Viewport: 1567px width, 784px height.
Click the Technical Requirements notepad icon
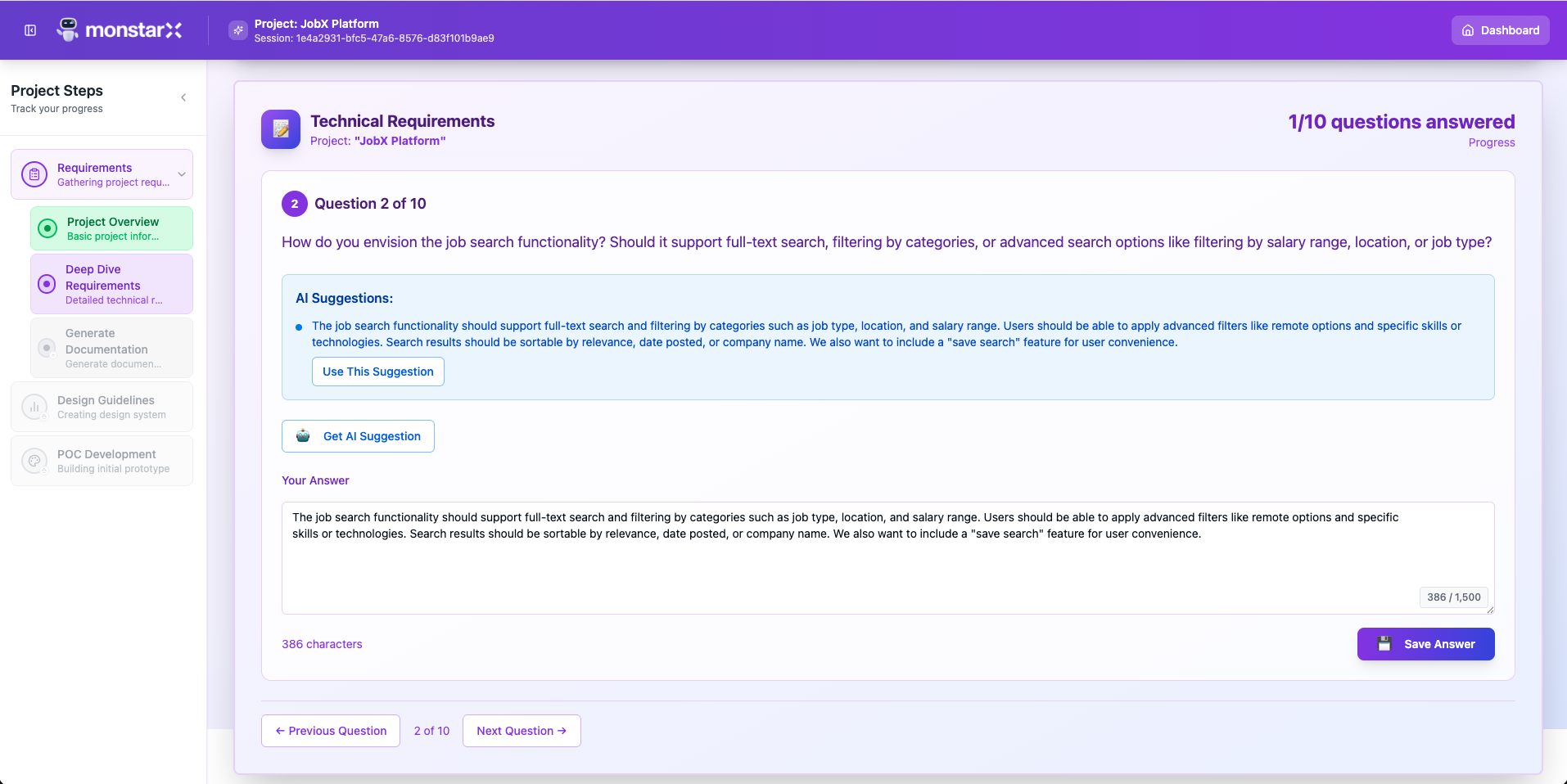click(281, 129)
